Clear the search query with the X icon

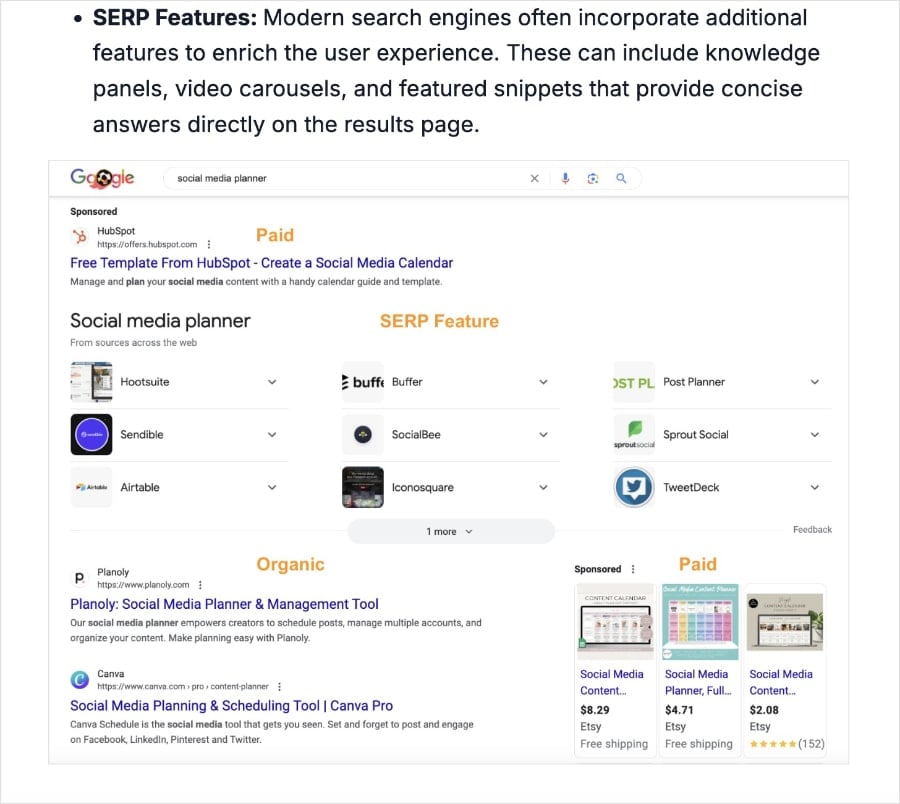click(534, 177)
